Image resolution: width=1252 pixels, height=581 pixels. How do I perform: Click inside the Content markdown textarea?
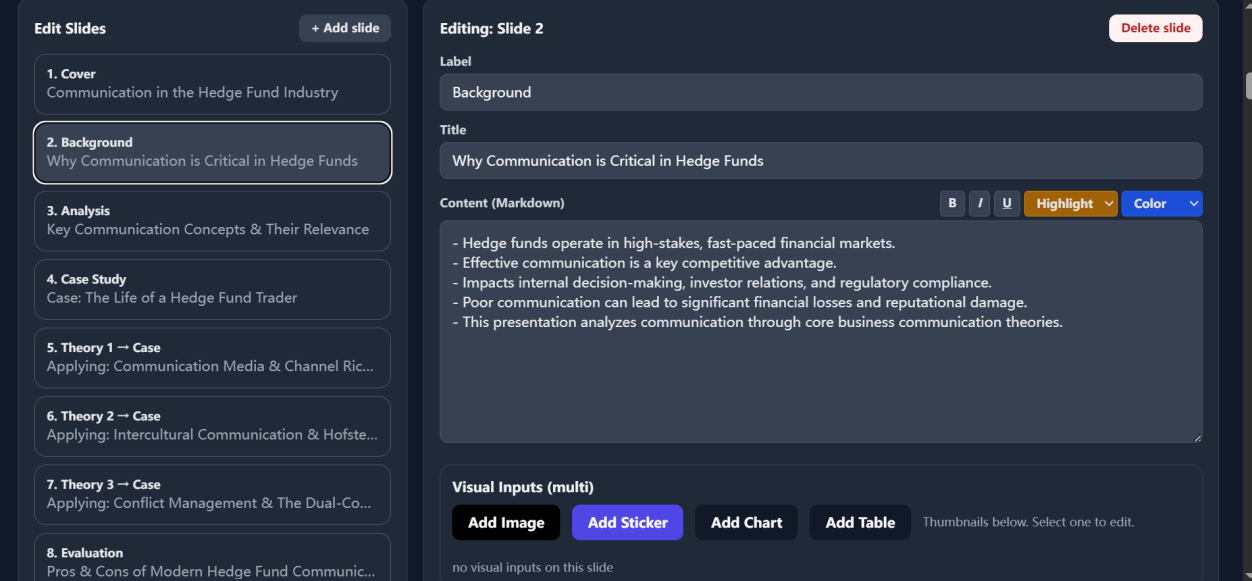click(x=821, y=332)
